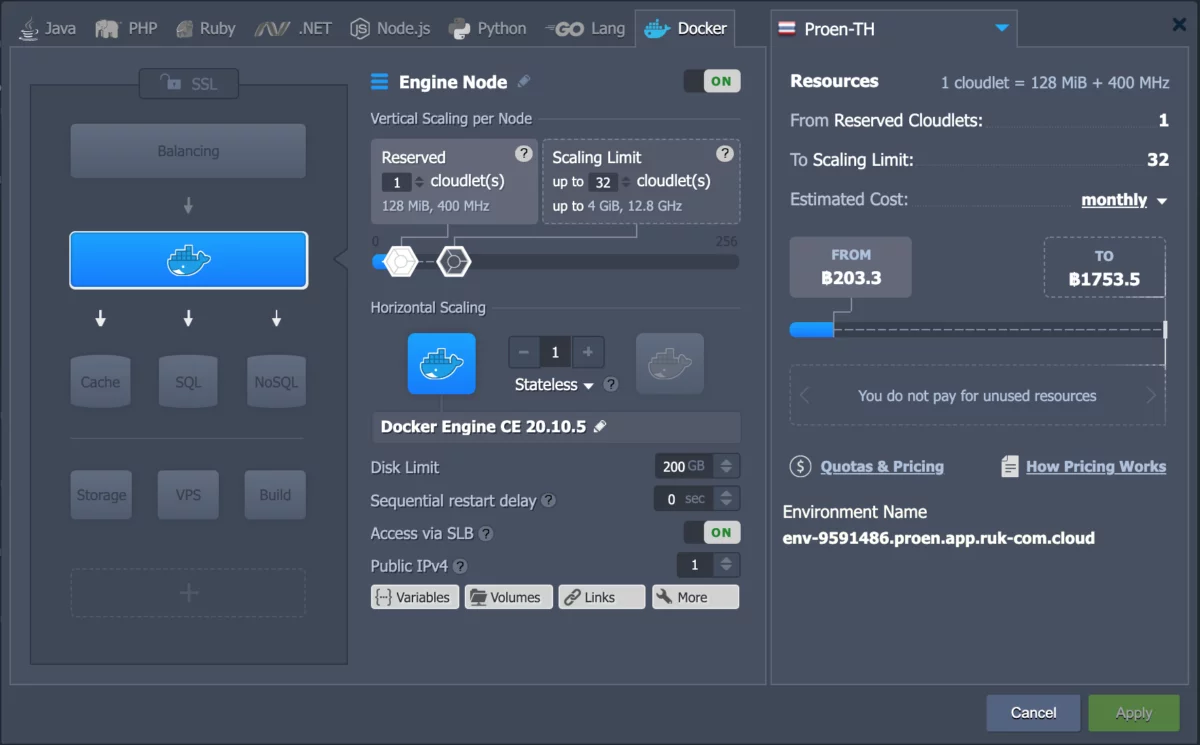Adjust Scaling Limit stepper arrows
1200x745 pixels.
coord(626,182)
